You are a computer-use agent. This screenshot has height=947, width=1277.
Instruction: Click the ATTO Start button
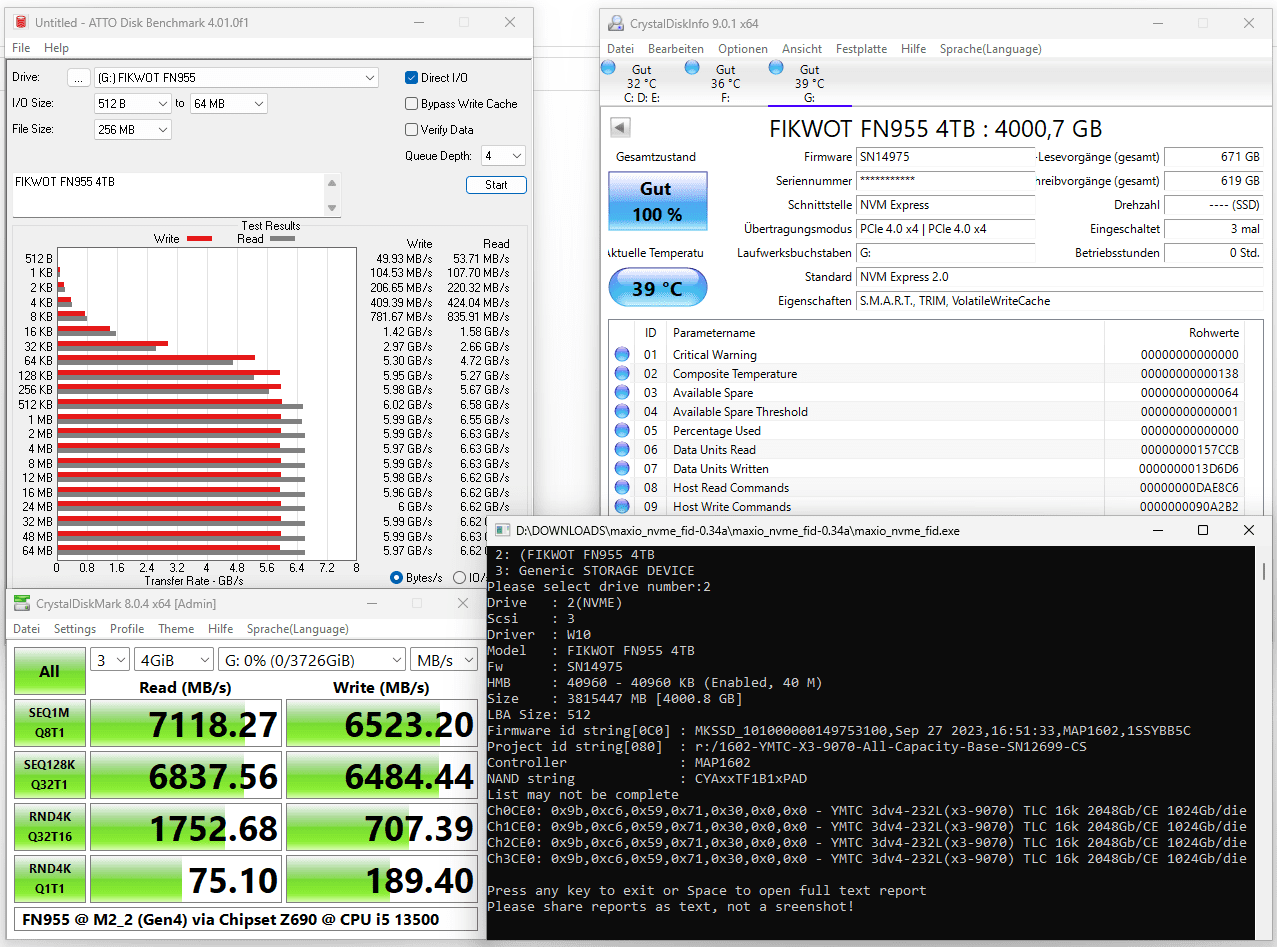[x=496, y=185]
